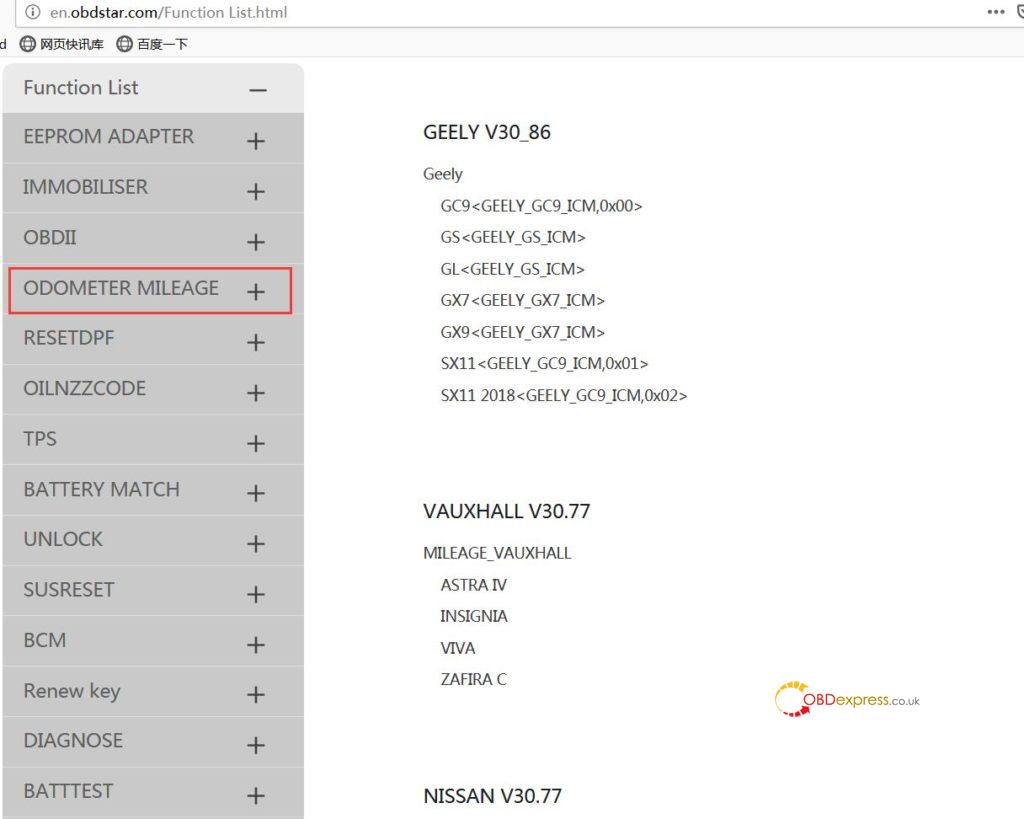
Task: Select the TPS menu label
Action: click(x=40, y=439)
